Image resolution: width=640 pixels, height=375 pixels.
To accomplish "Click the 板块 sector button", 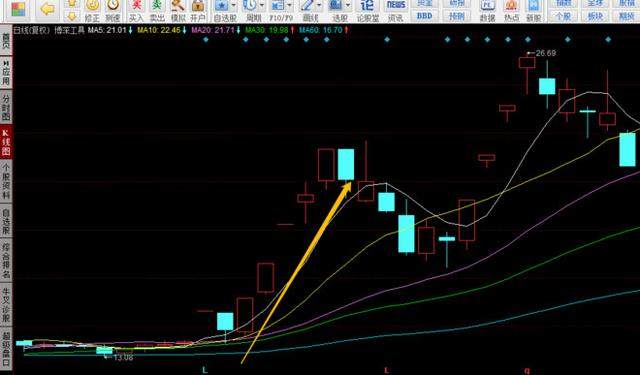I will click(595, 16).
